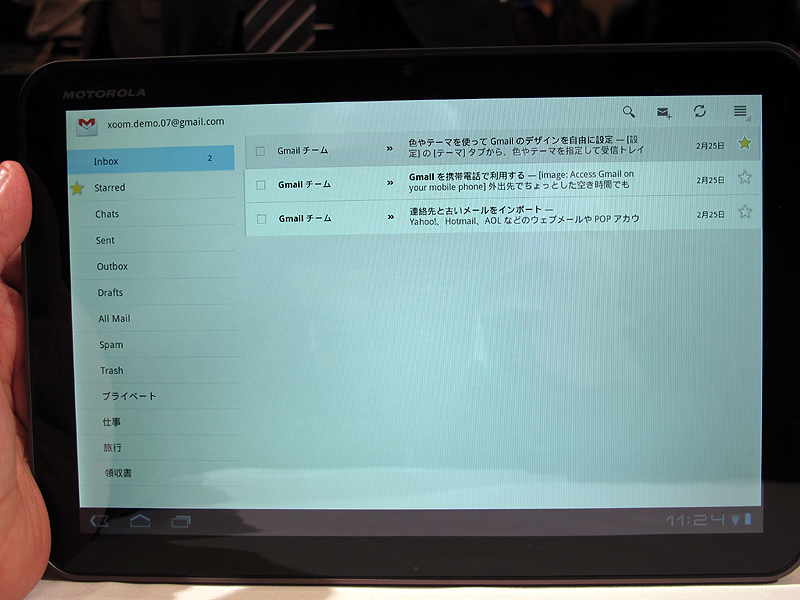Tap the Android back navigation icon
Screen dimensions: 800x600
pos(99,521)
